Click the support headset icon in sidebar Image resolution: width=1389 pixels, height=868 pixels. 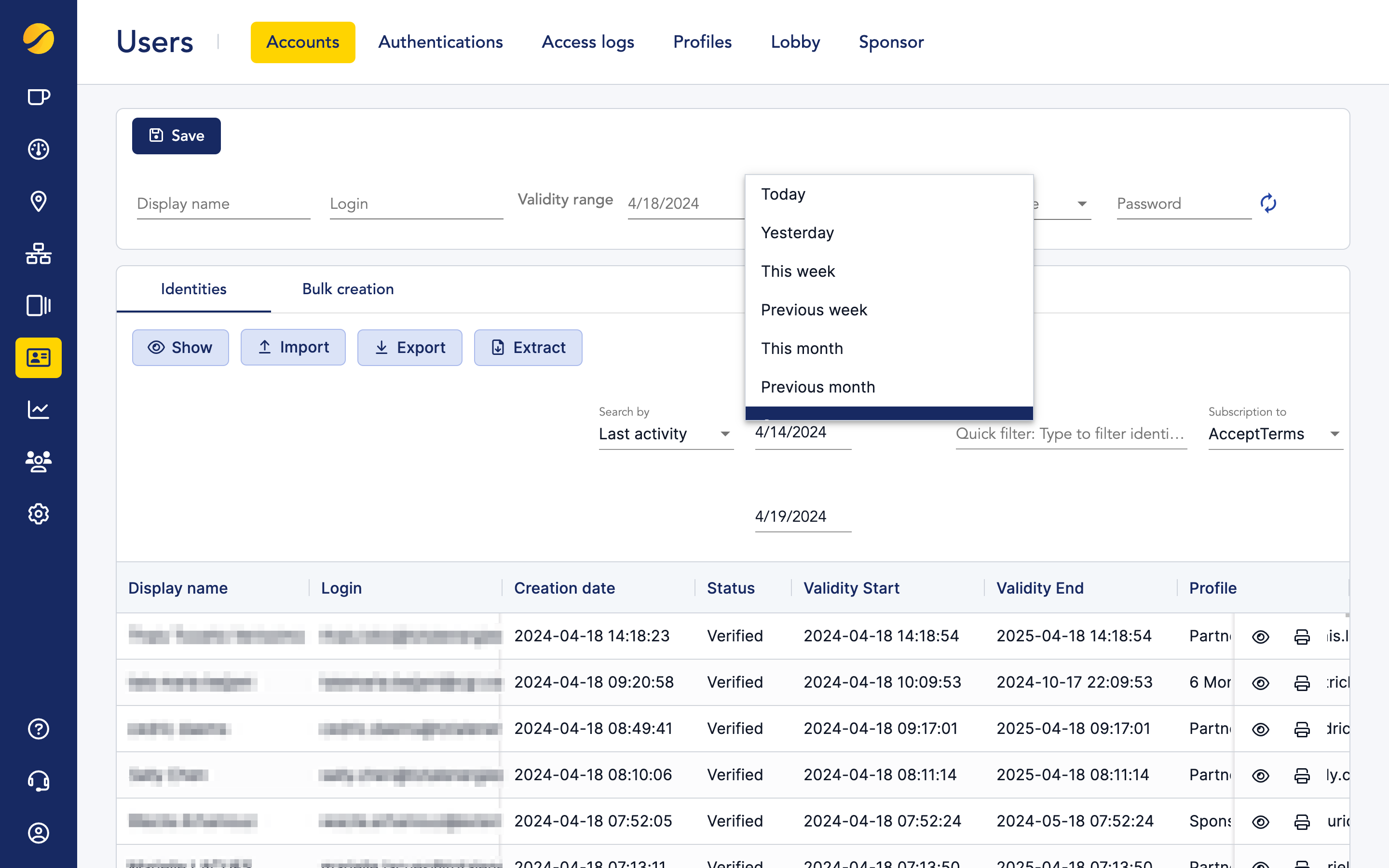click(38, 781)
